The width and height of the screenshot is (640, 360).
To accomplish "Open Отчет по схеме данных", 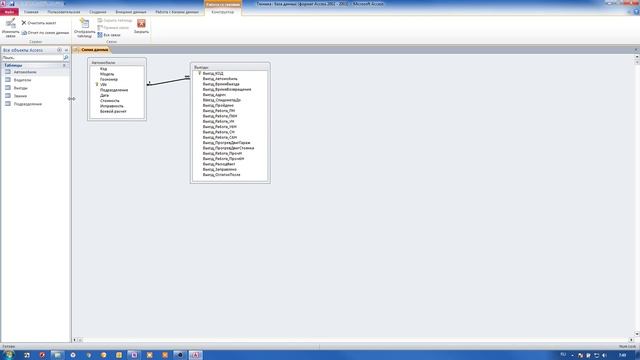I will [x=45, y=33].
